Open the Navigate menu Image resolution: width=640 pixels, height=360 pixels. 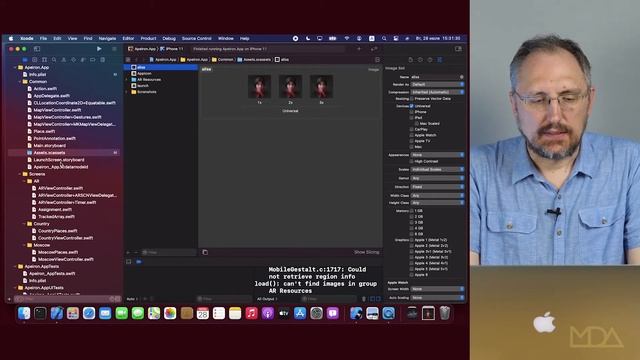[107, 38]
